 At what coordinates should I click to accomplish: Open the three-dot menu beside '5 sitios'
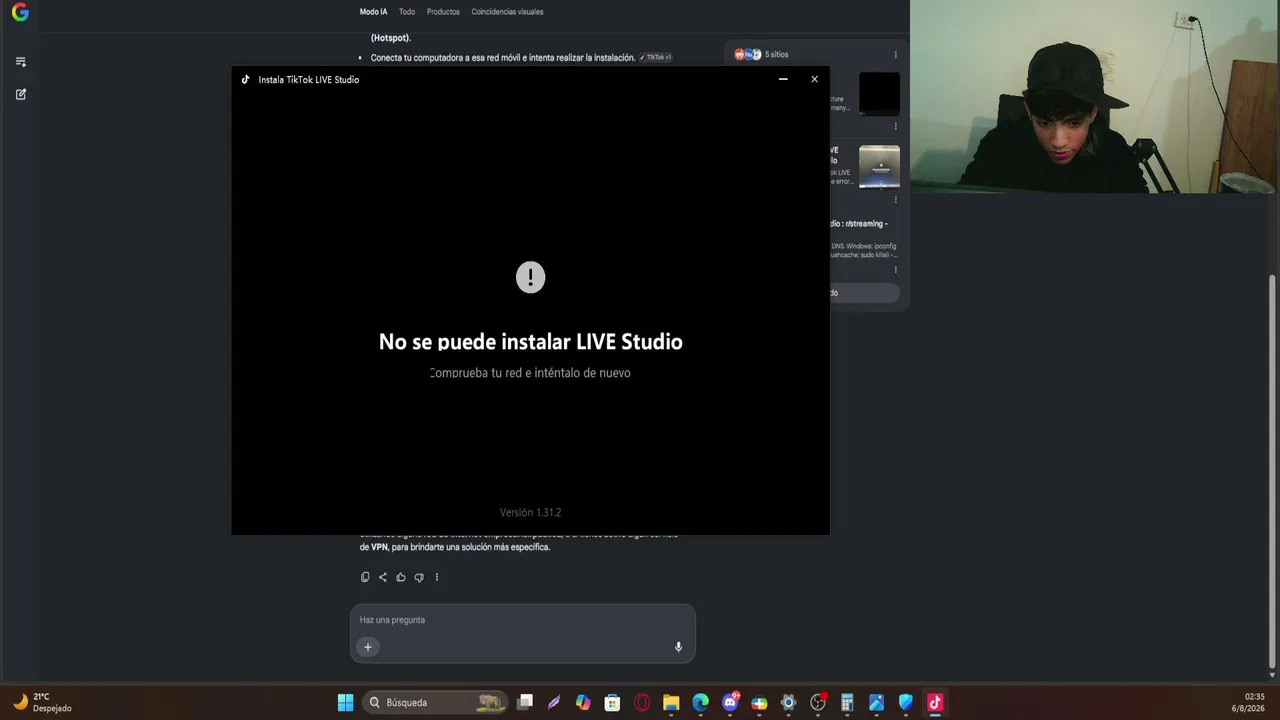(x=895, y=55)
